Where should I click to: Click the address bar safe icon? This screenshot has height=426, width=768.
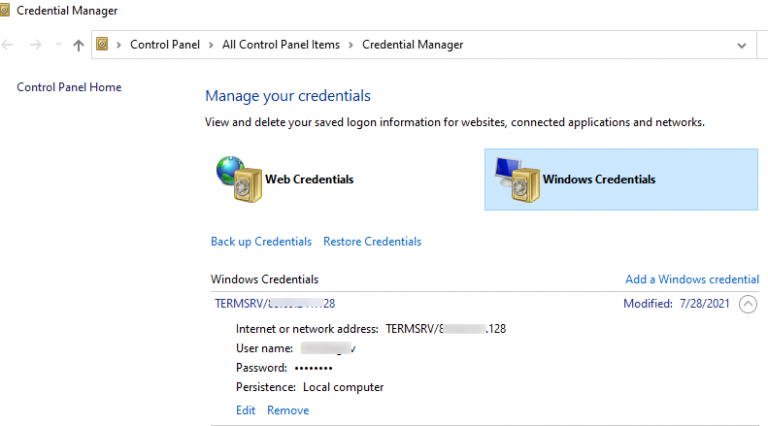tap(102, 45)
